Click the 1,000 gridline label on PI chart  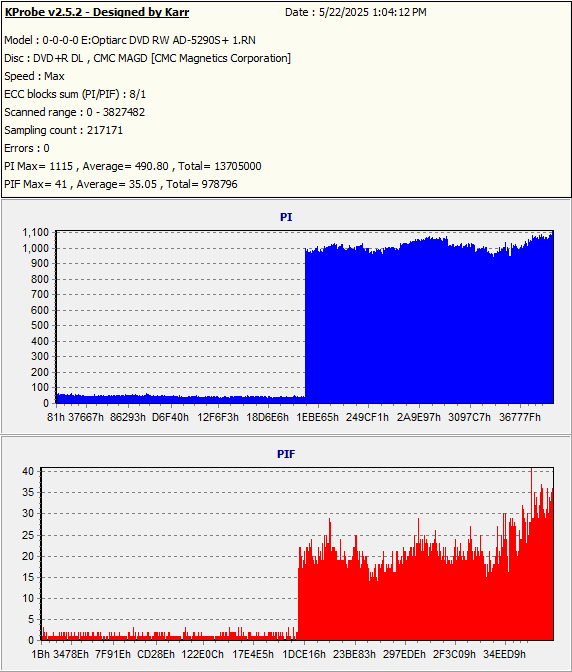(36, 248)
